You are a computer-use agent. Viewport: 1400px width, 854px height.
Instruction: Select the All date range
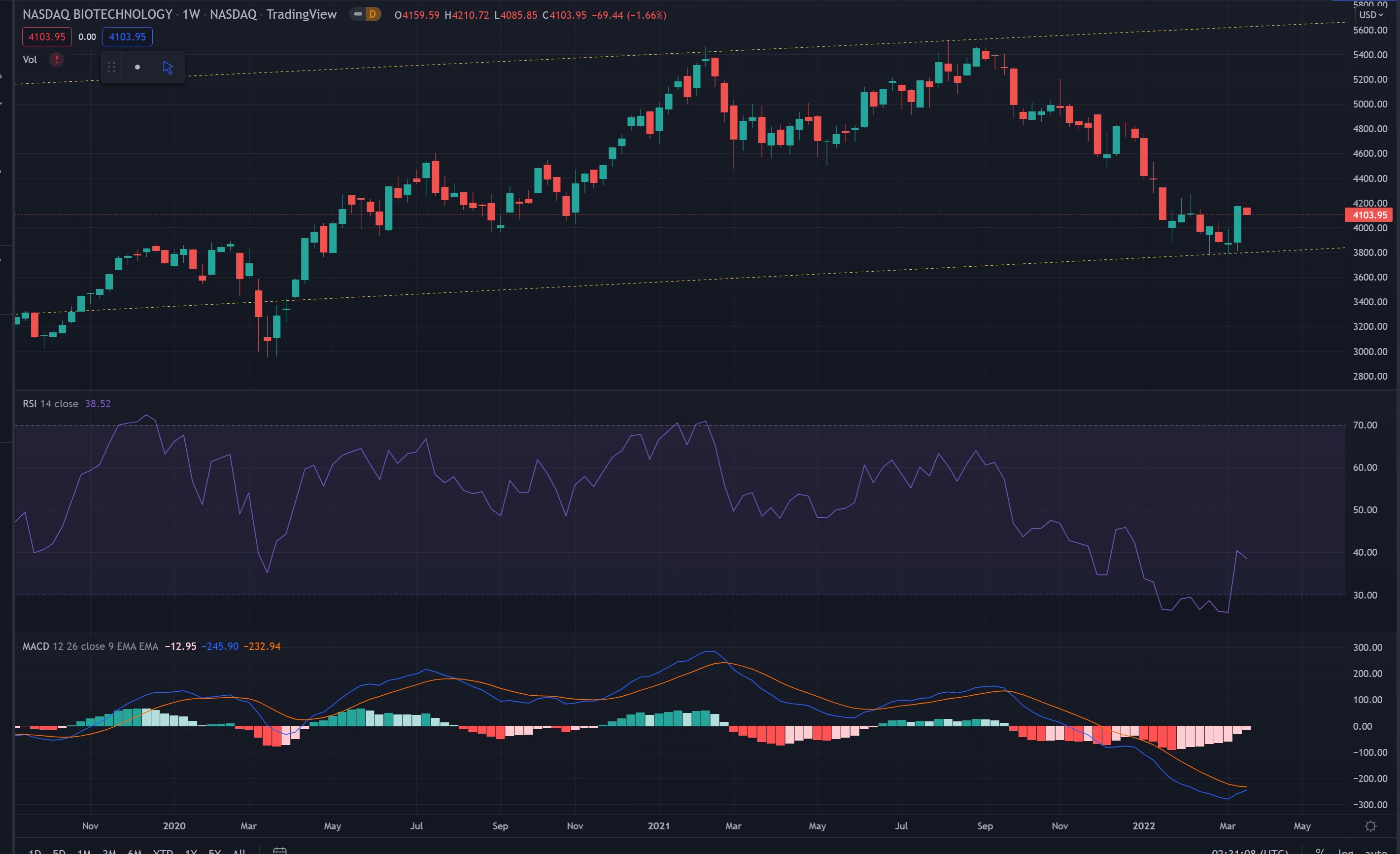pyautogui.click(x=239, y=851)
